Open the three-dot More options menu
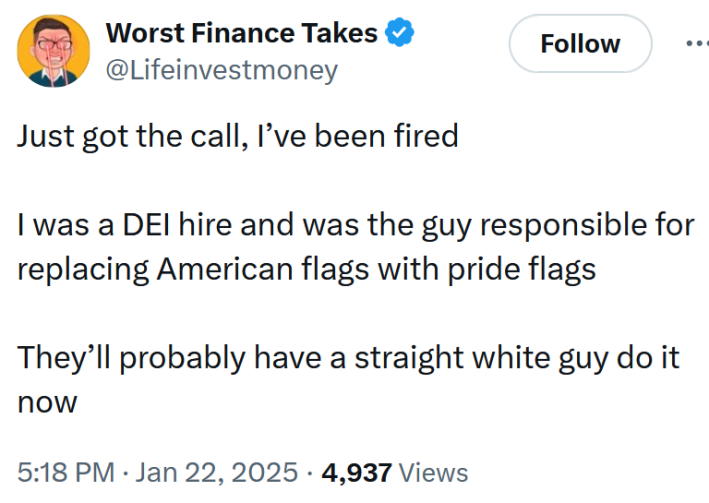Image resolution: width=709 pixels, height=503 pixels. tap(696, 44)
